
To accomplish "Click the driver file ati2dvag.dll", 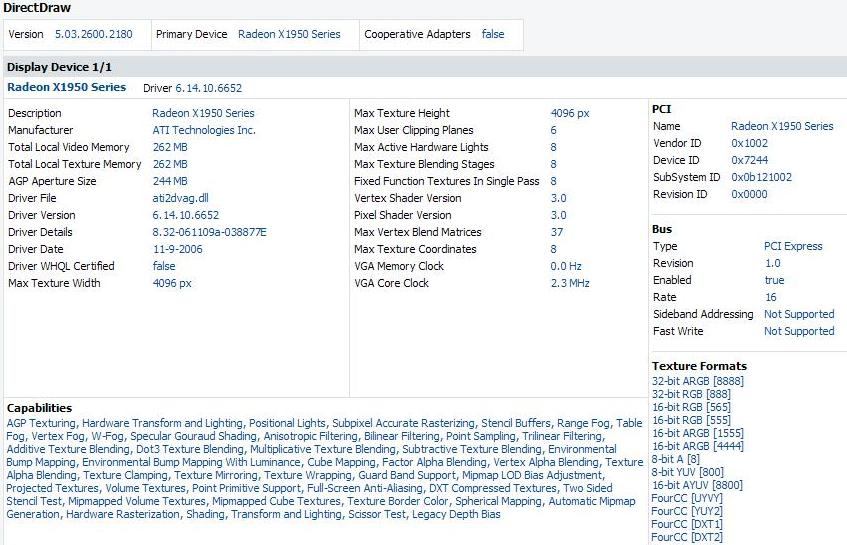I will point(180,198).
